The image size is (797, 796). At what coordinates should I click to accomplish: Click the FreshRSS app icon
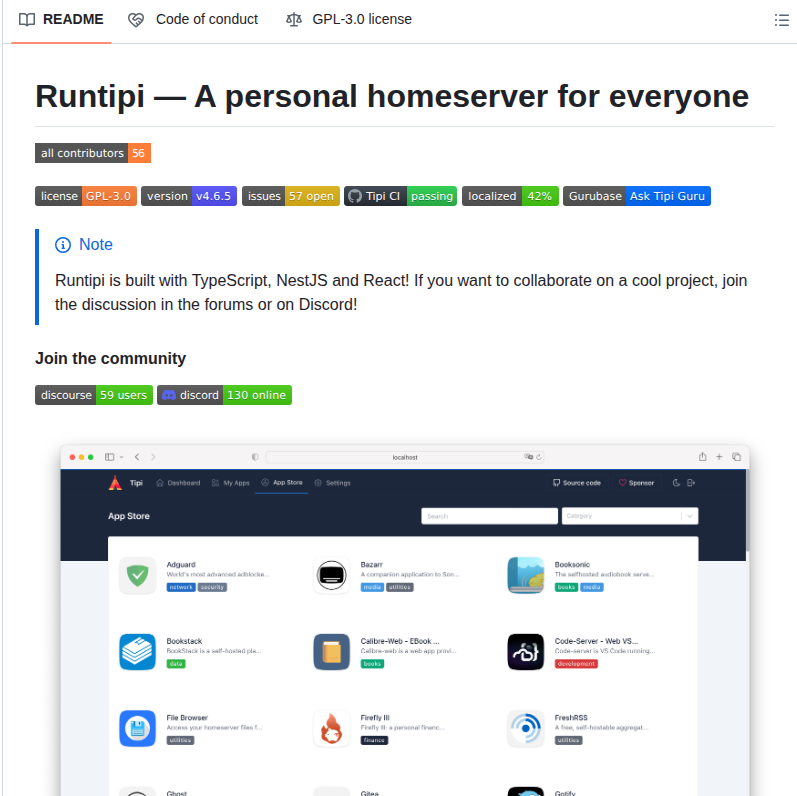point(526,728)
